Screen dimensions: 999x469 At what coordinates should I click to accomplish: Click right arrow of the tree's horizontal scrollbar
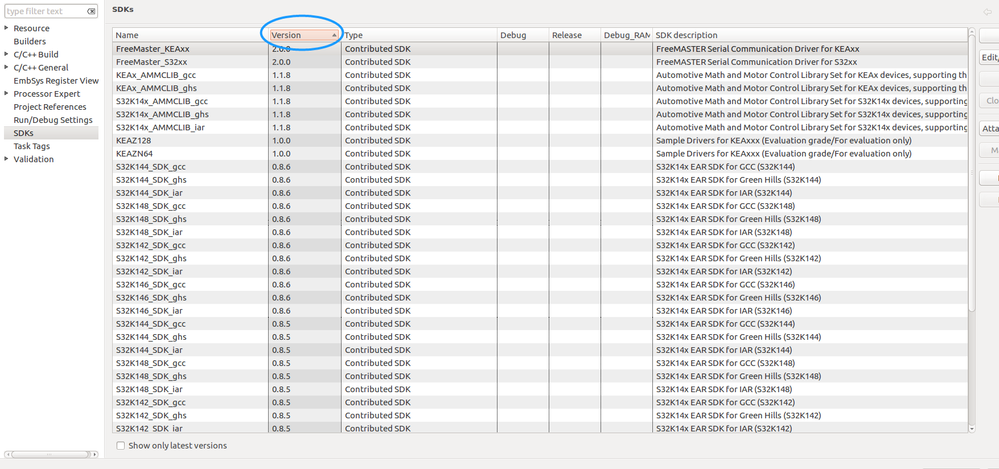pyautogui.click(x=95, y=454)
